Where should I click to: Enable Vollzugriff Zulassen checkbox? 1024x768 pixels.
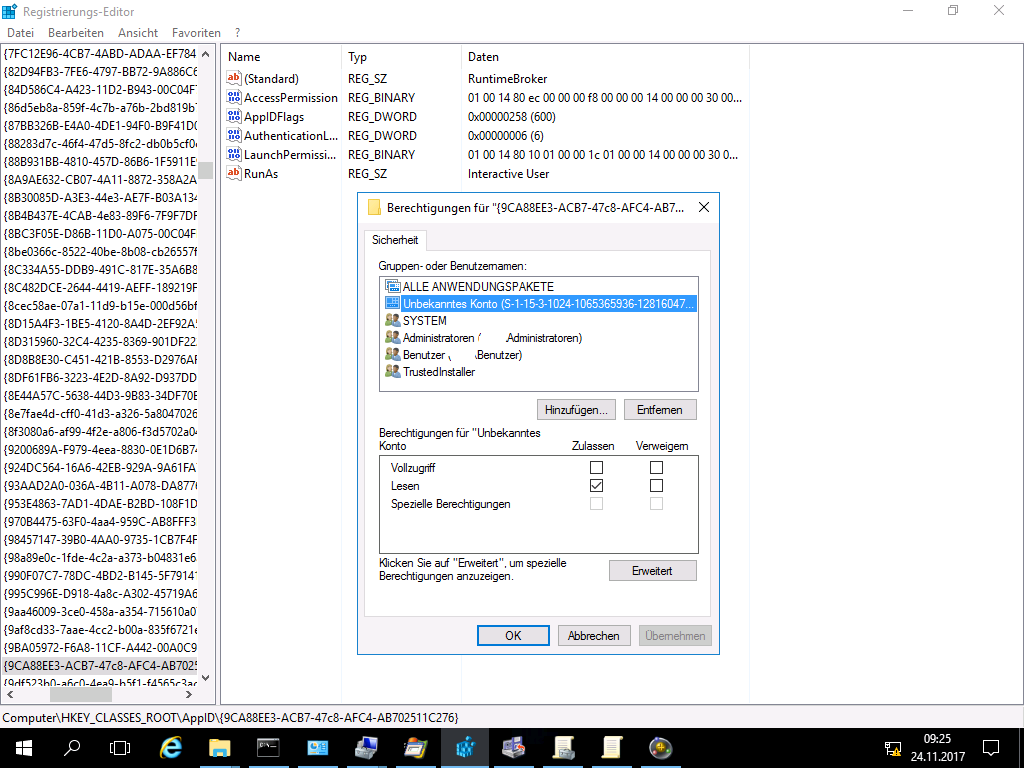(597, 468)
